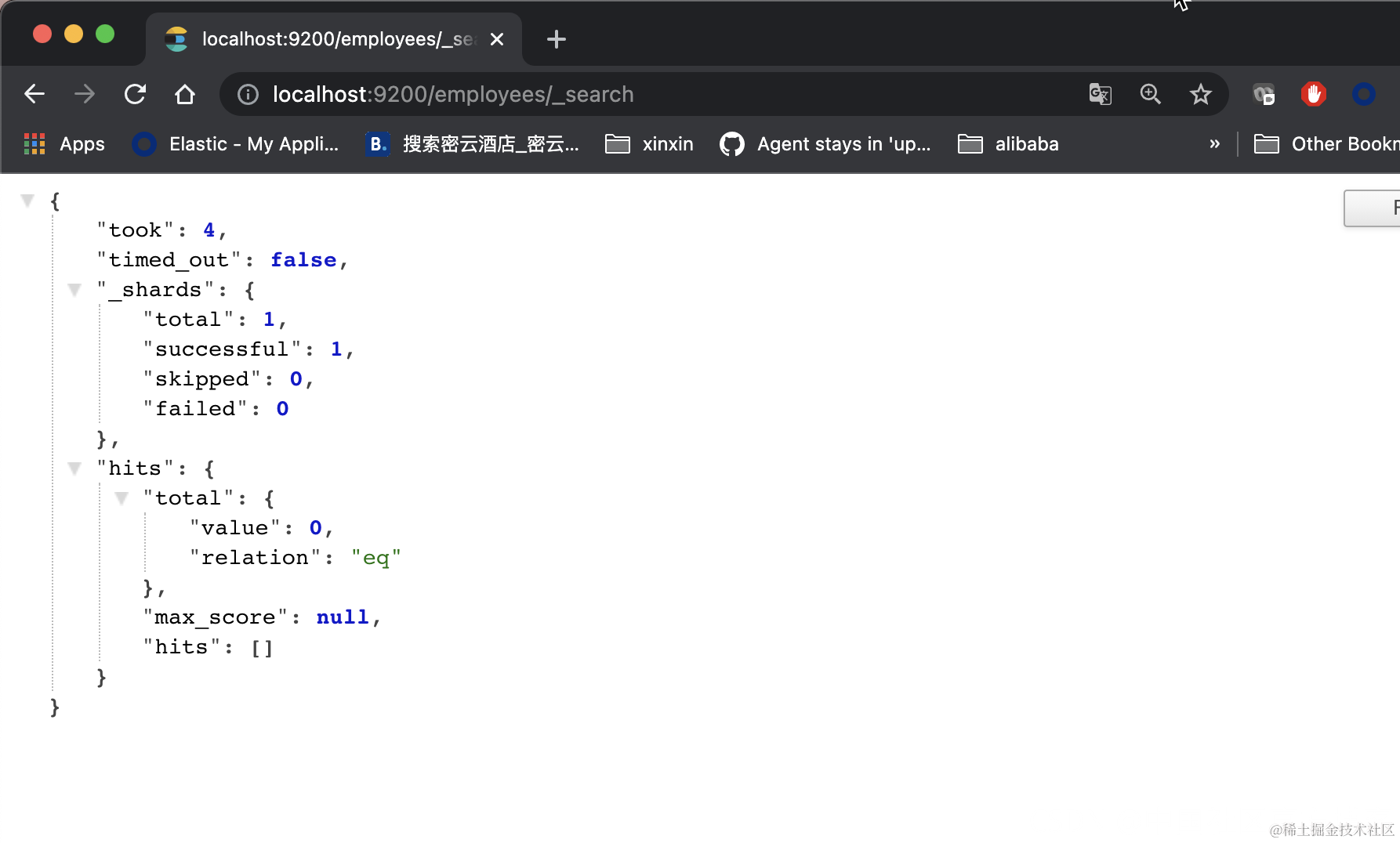Click the empty hits array brackets

[x=262, y=647]
